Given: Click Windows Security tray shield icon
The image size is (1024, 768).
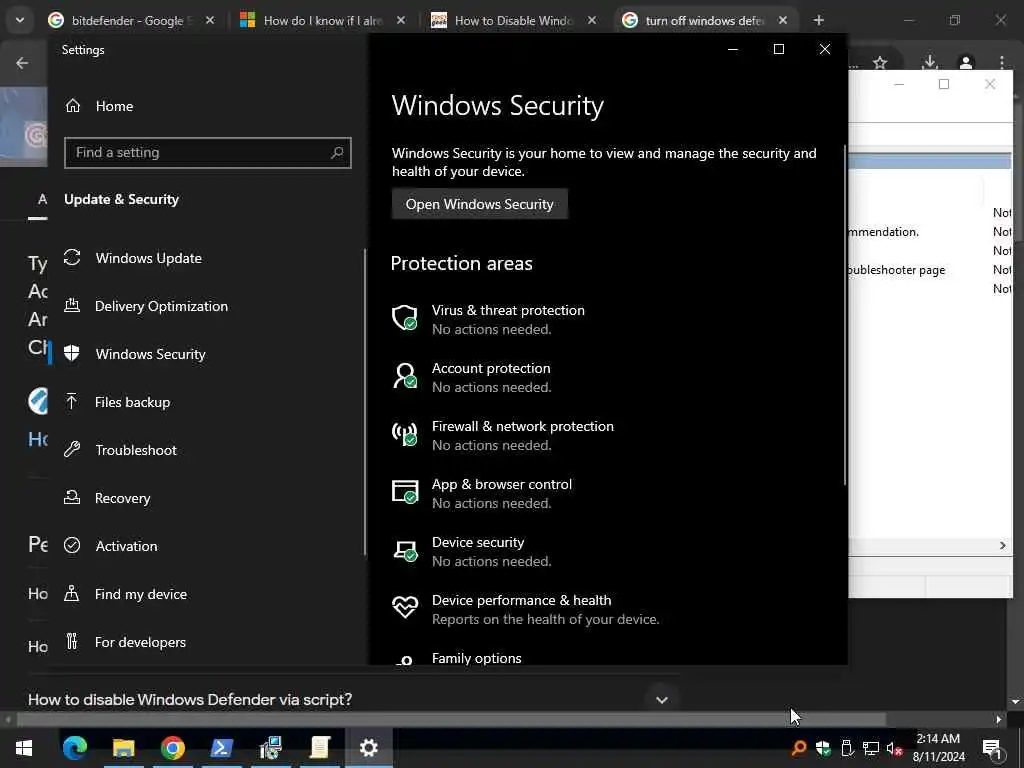Looking at the screenshot, I should click(x=823, y=748).
